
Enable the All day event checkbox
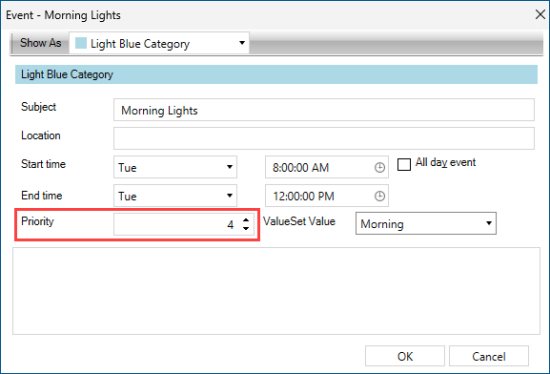[x=404, y=164]
